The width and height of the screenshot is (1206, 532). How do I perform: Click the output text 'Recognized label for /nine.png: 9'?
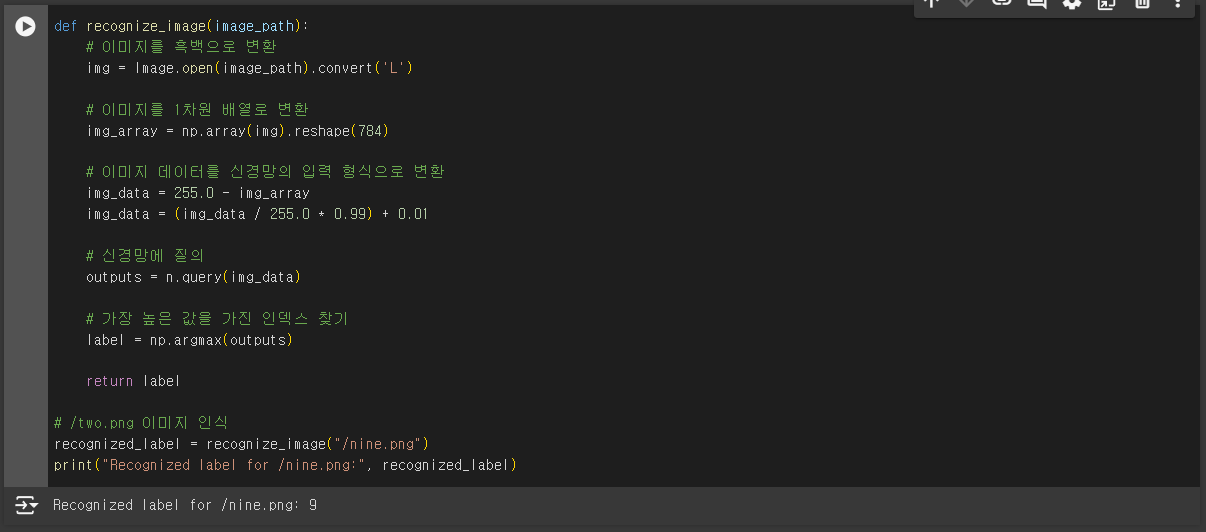pos(185,505)
